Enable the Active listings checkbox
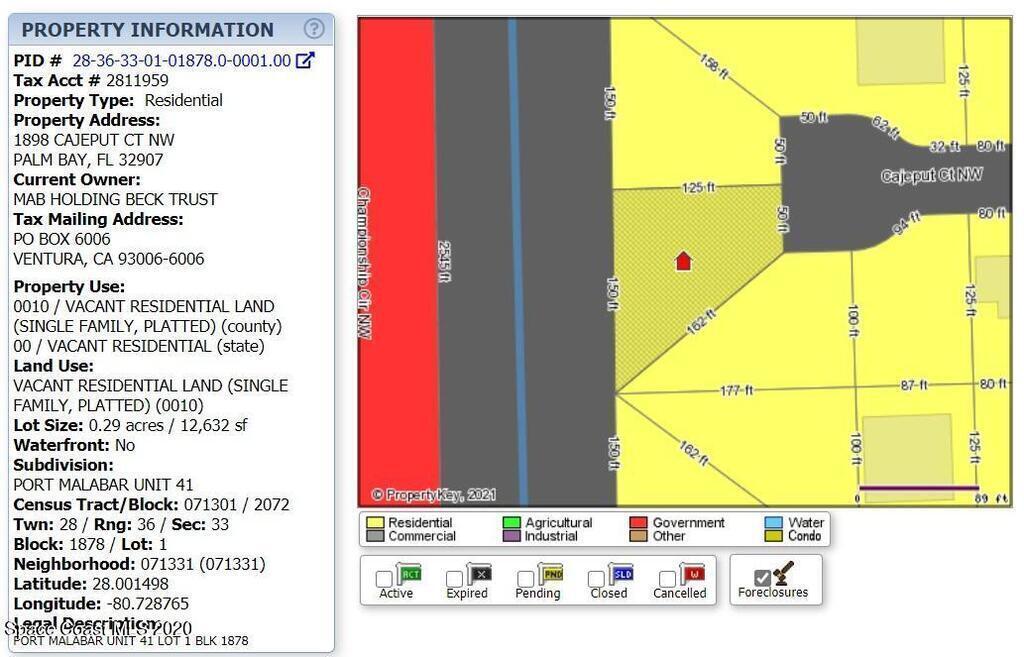 (x=384, y=579)
